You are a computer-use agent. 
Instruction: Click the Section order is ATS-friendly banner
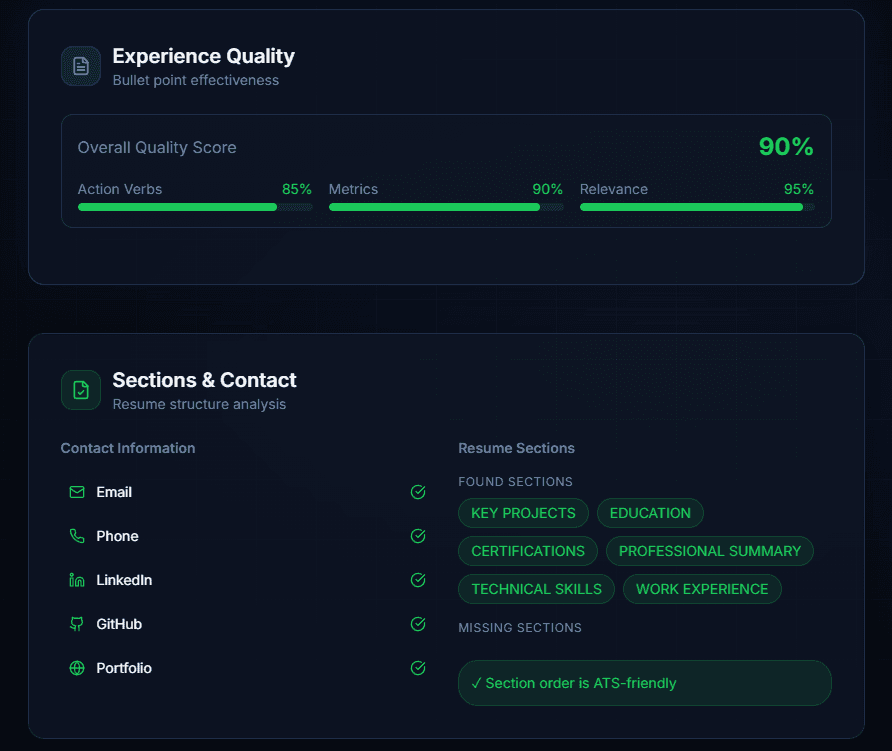point(644,683)
